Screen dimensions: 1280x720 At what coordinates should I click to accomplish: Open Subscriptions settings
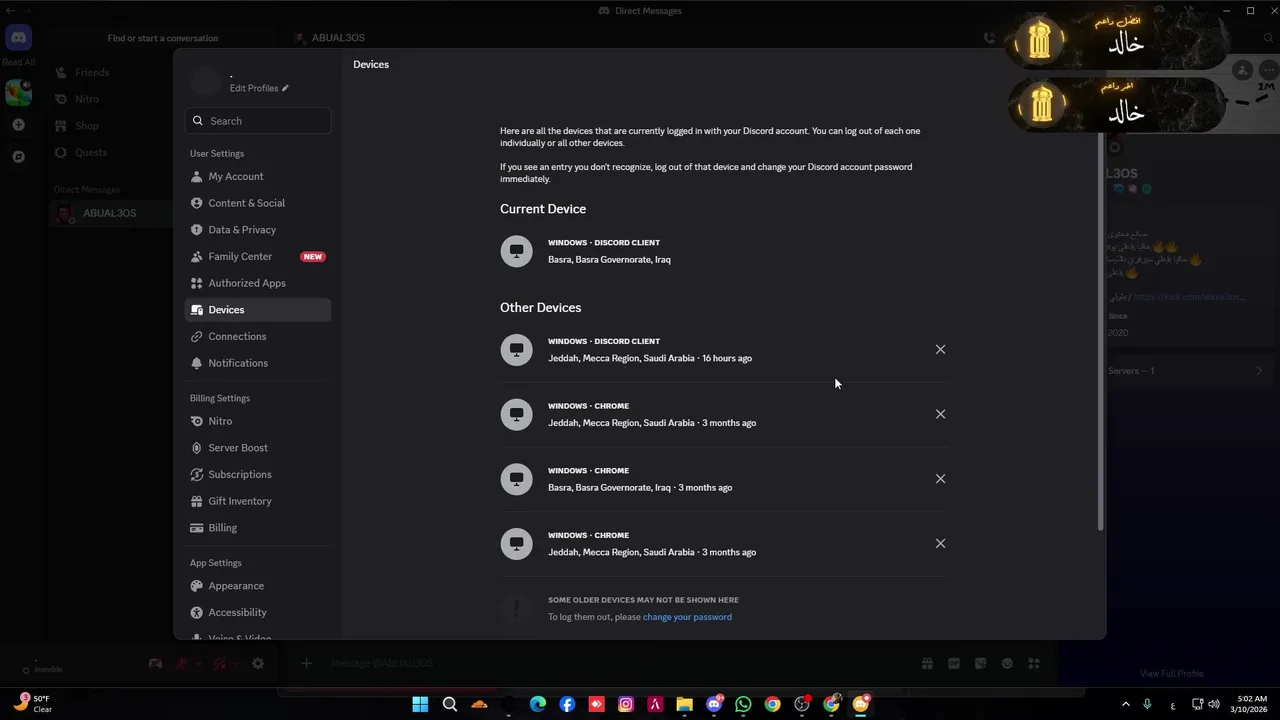point(258,474)
